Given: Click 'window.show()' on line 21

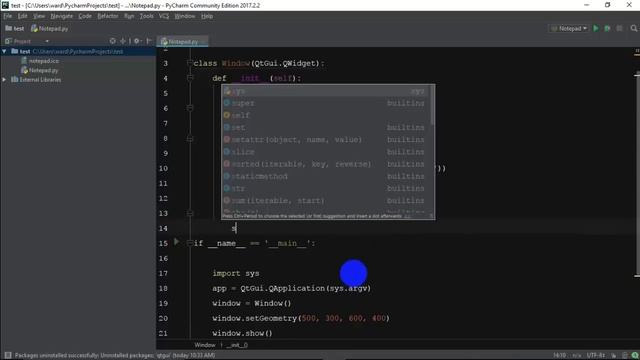Looking at the screenshot, I should (242, 333).
